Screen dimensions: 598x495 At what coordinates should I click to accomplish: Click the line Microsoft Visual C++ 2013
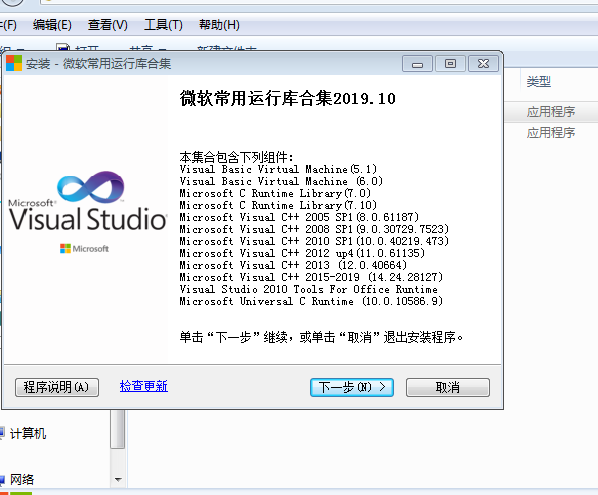293,265
